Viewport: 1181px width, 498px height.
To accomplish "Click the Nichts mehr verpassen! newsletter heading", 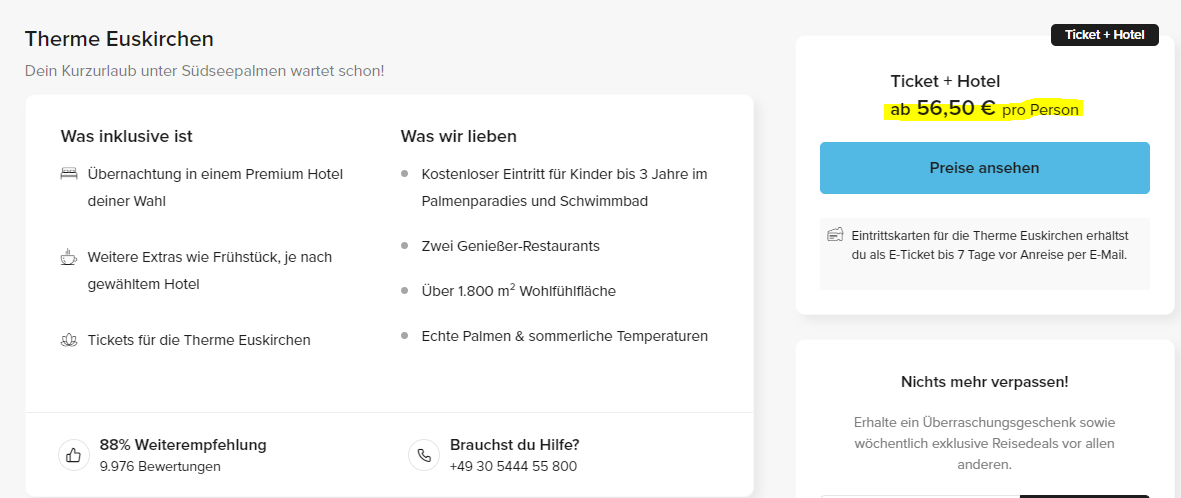I will coord(984,382).
